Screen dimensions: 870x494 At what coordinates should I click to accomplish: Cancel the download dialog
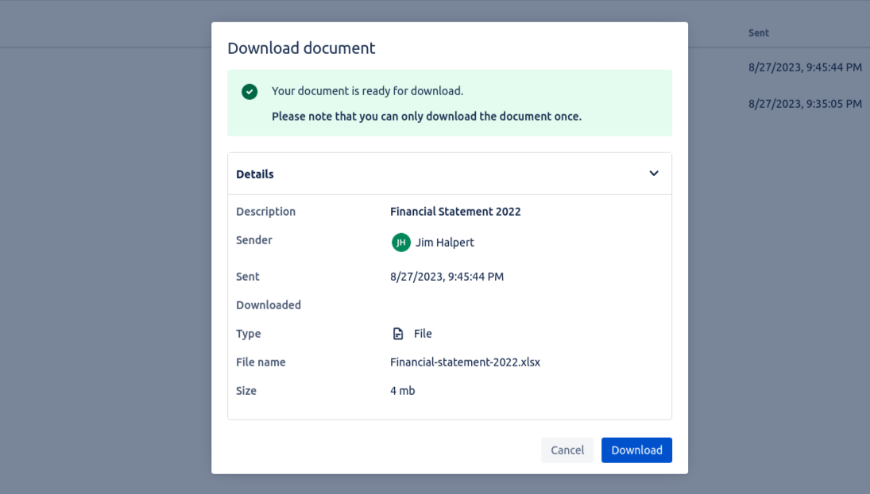tap(567, 450)
